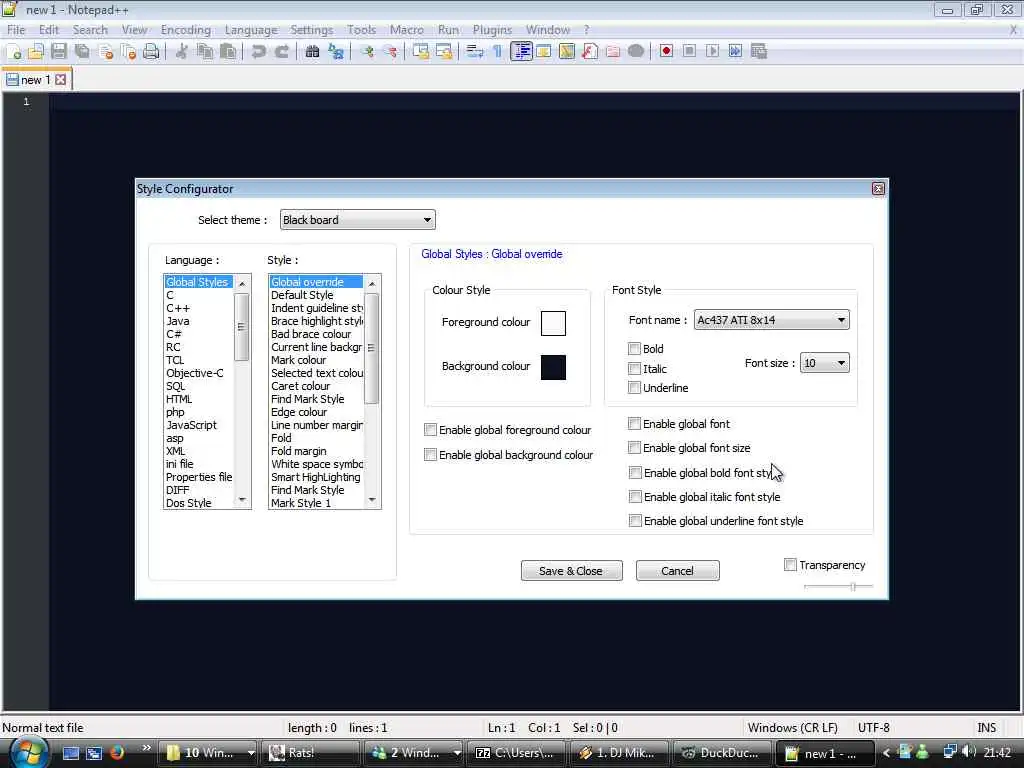Click the Cancel button

[x=677, y=571]
